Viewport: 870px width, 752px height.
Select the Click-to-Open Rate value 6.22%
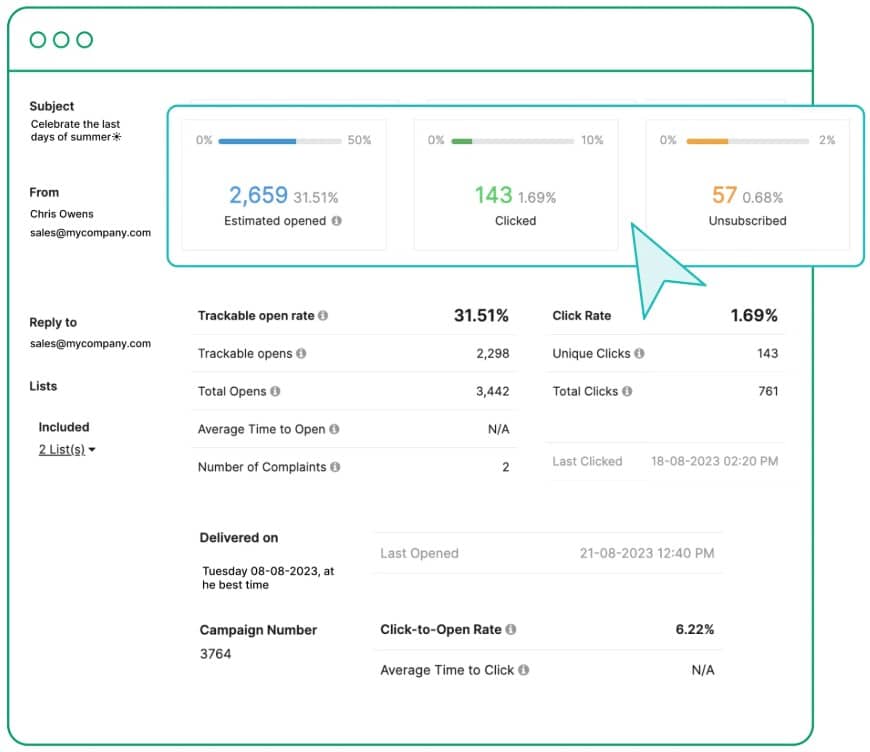[x=695, y=629]
